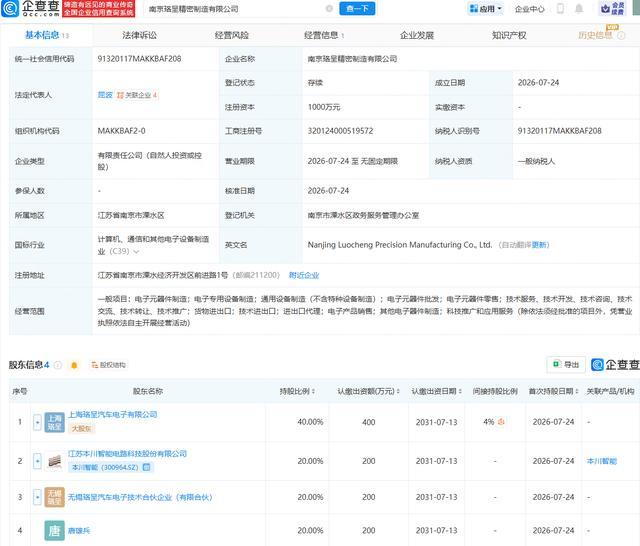Click the 40.00% shareholding cell
The height and width of the screenshot is (546, 640).
[x=310, y=422]
